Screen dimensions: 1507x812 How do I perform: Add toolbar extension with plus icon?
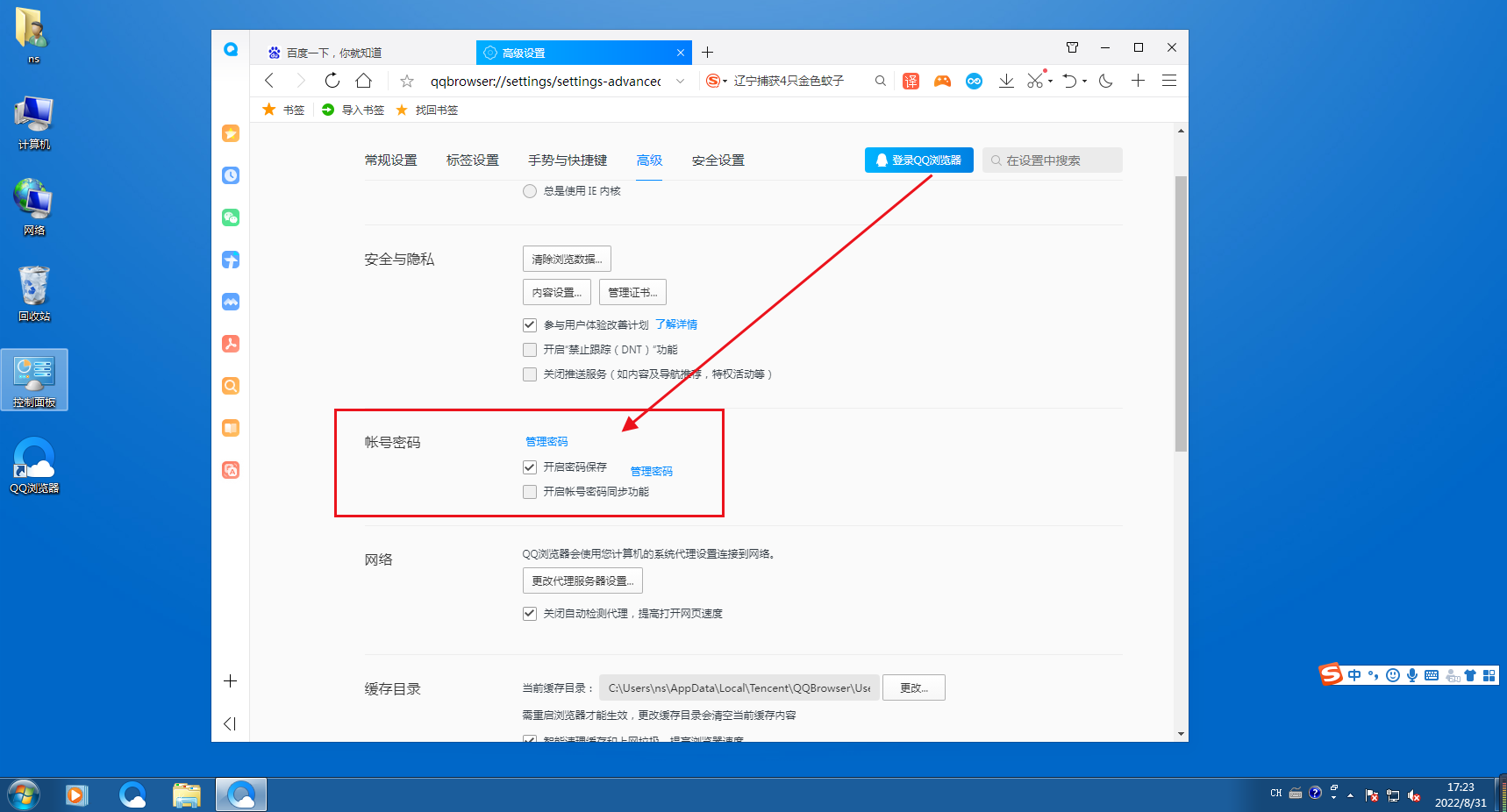[x=1138, y=81]
